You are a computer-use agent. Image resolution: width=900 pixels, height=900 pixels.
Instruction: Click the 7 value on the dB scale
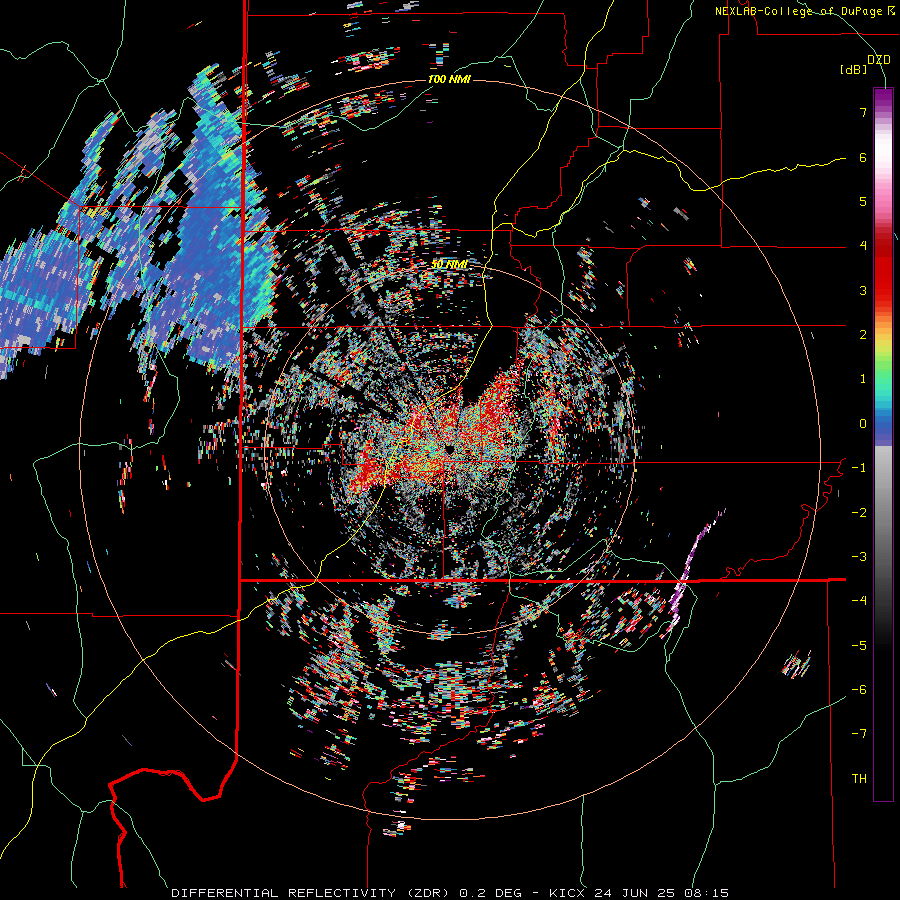tap(863, 112)
